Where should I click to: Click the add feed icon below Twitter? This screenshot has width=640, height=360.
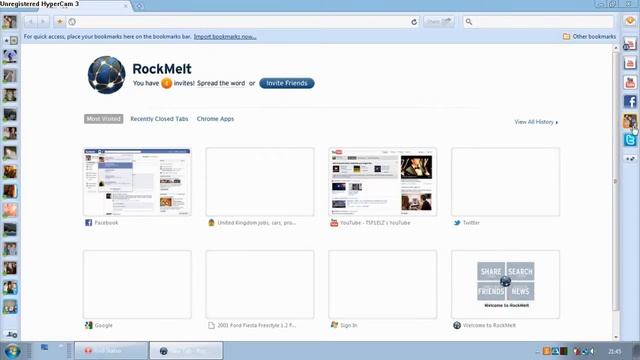[x=630, y=158]
